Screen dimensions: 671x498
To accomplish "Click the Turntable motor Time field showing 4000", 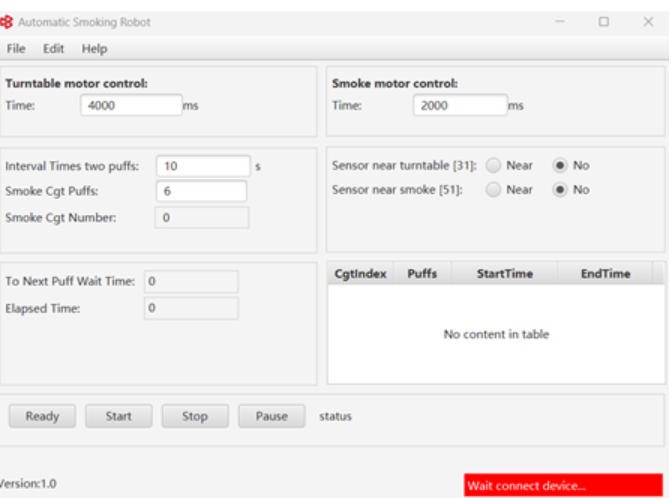I will [x=131, y=105].
